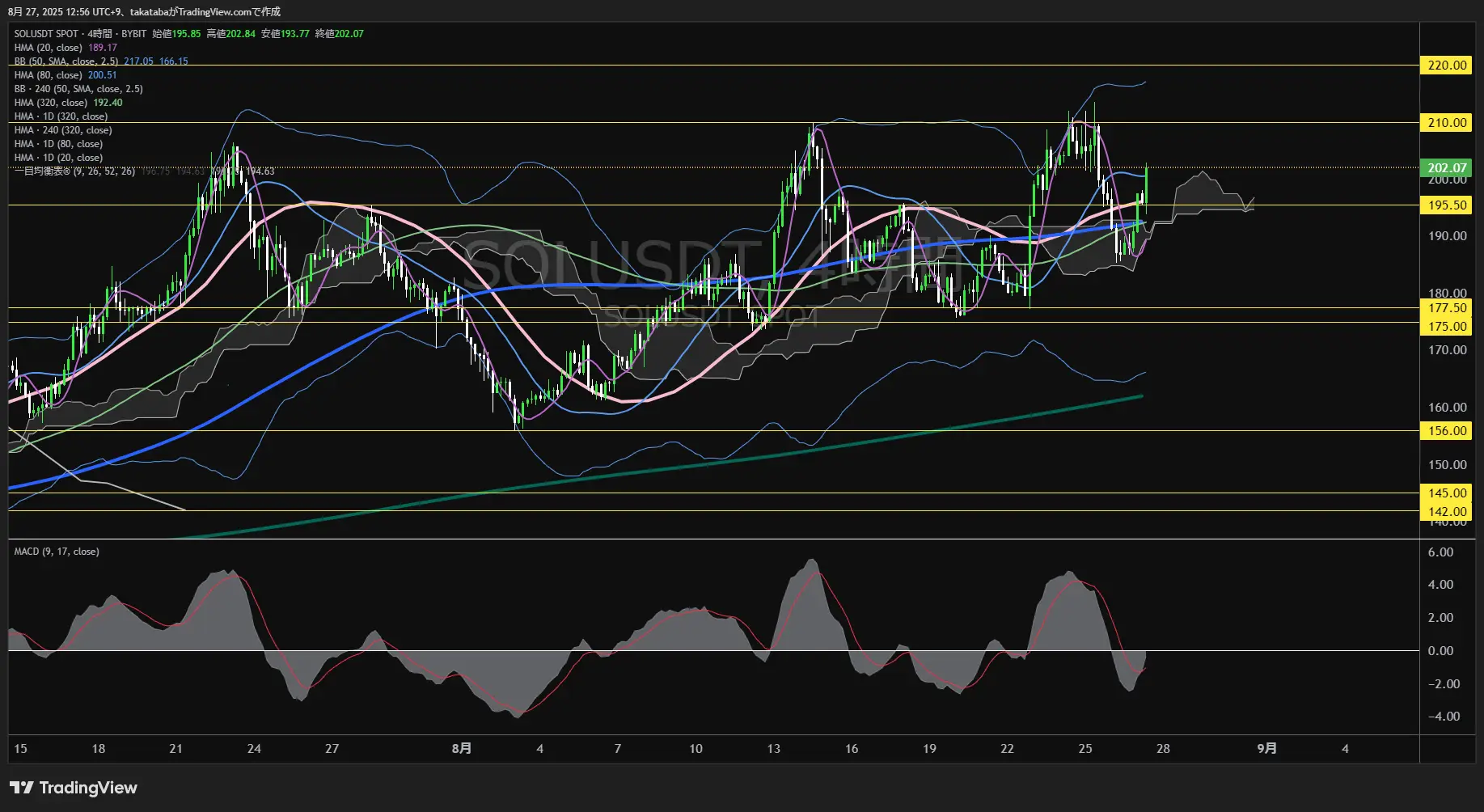The width and height of the screenshot is (1484, 812).
Task: Click the 210.00 yellow price label
Action: (1447, 123)
